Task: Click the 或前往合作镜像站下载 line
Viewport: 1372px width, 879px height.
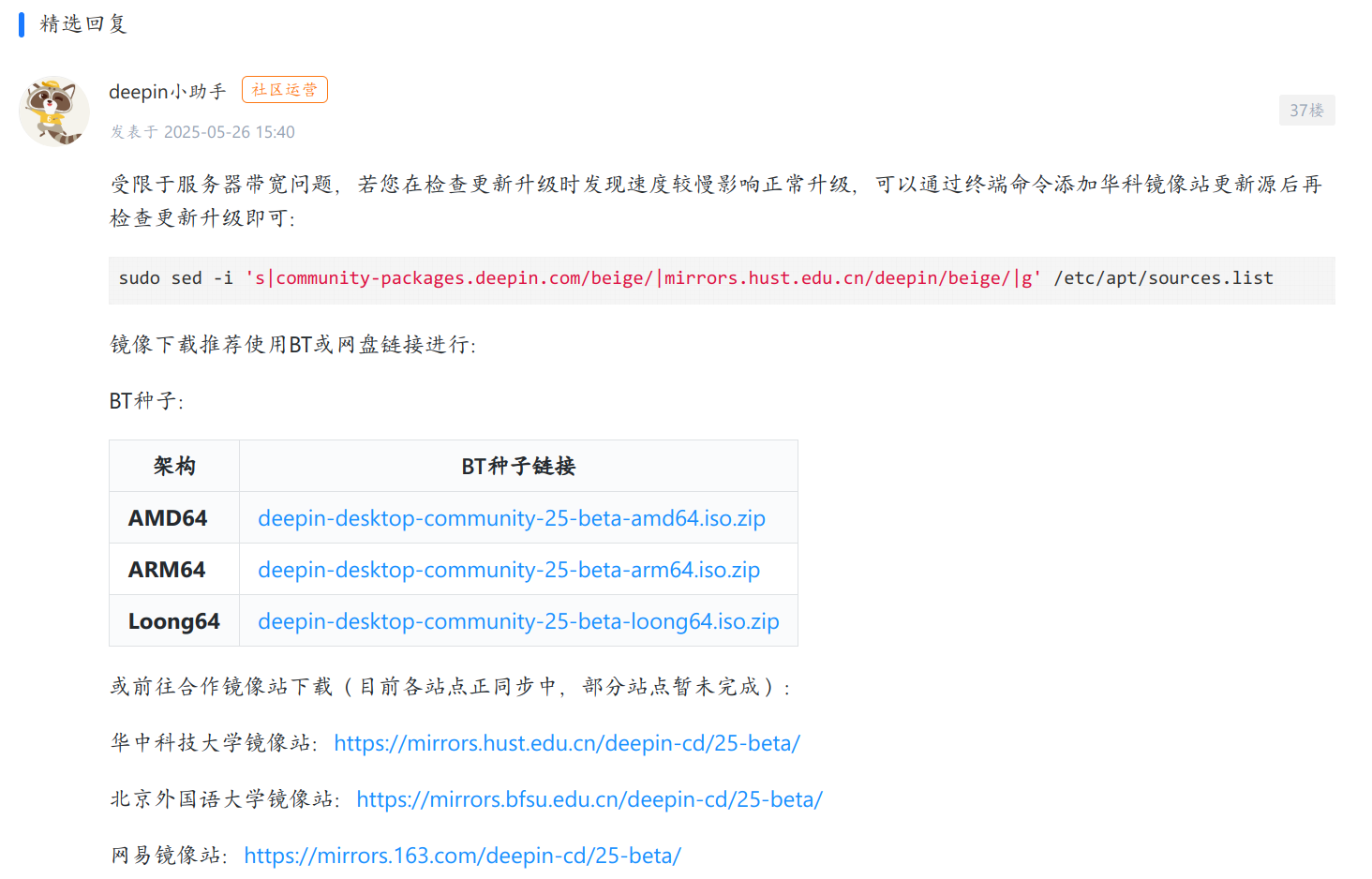Action: (x=450, y=687)
